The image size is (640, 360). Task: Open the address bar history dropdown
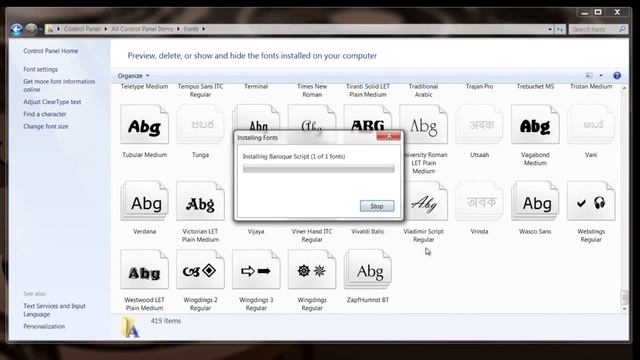(x=550, y=29)
